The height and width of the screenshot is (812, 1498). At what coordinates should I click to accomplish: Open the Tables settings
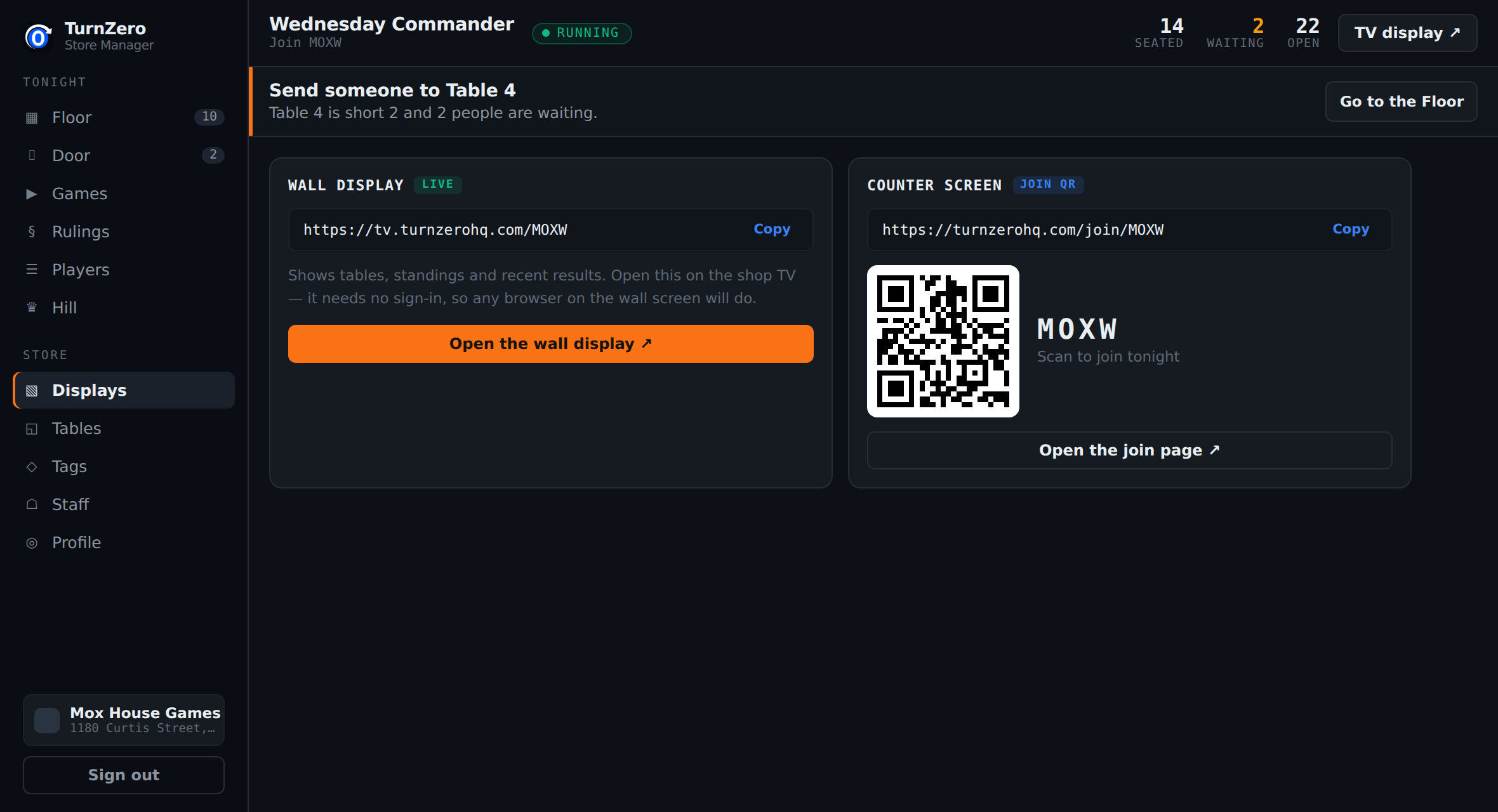pyautogui.click(x=124, y=428)
